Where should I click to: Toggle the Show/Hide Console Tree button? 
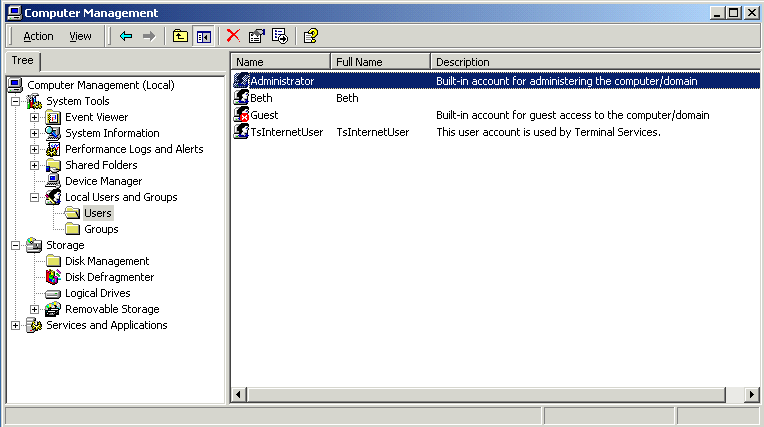click(204, 36)
